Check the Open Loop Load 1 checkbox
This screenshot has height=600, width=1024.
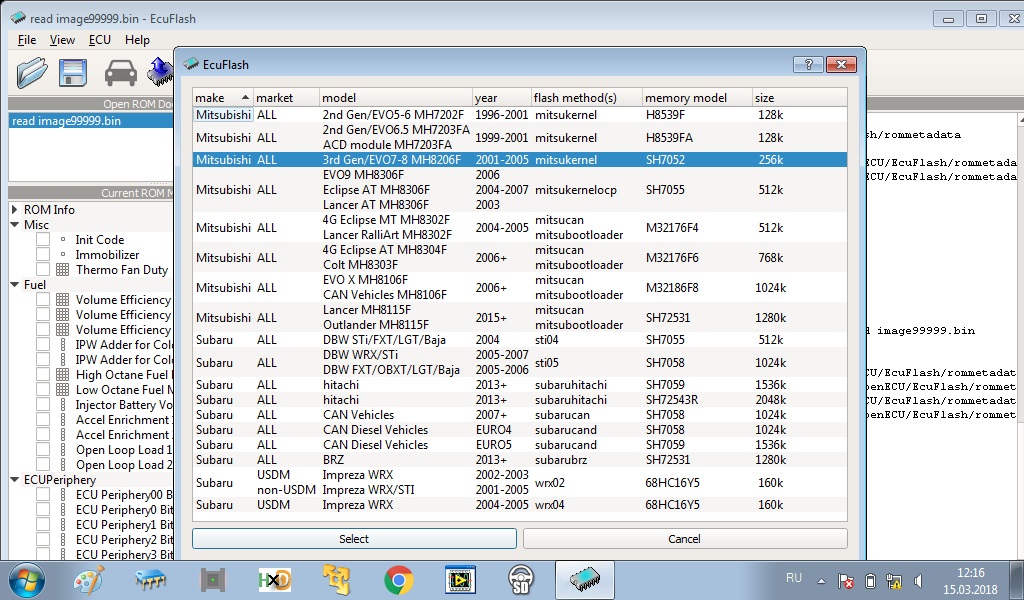pyautogui.click(x=43, y=450)
